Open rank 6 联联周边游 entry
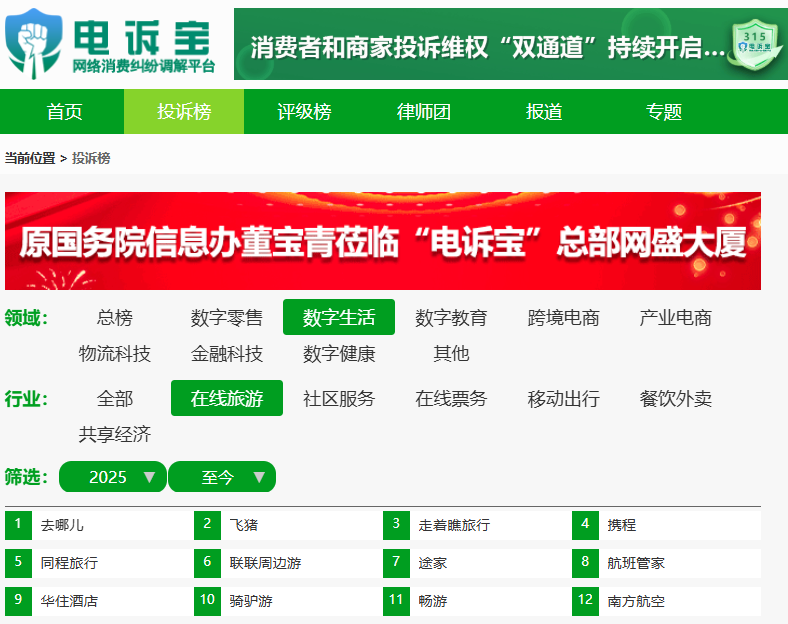 tap(288, 563)
